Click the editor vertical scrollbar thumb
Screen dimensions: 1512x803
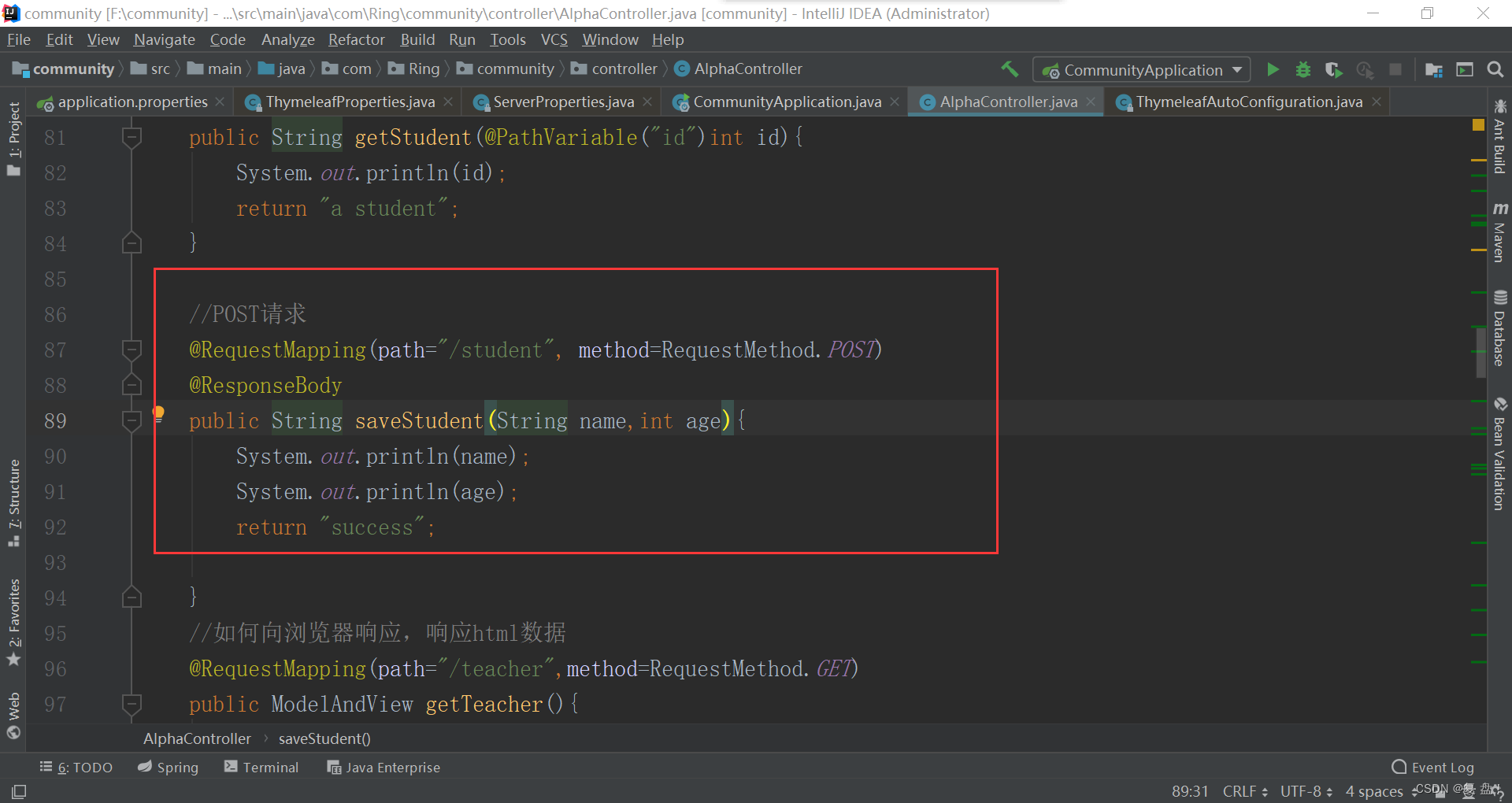(1480, 352)
